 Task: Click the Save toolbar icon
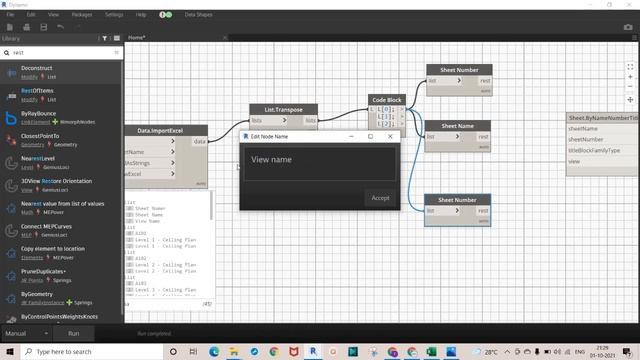44,27
